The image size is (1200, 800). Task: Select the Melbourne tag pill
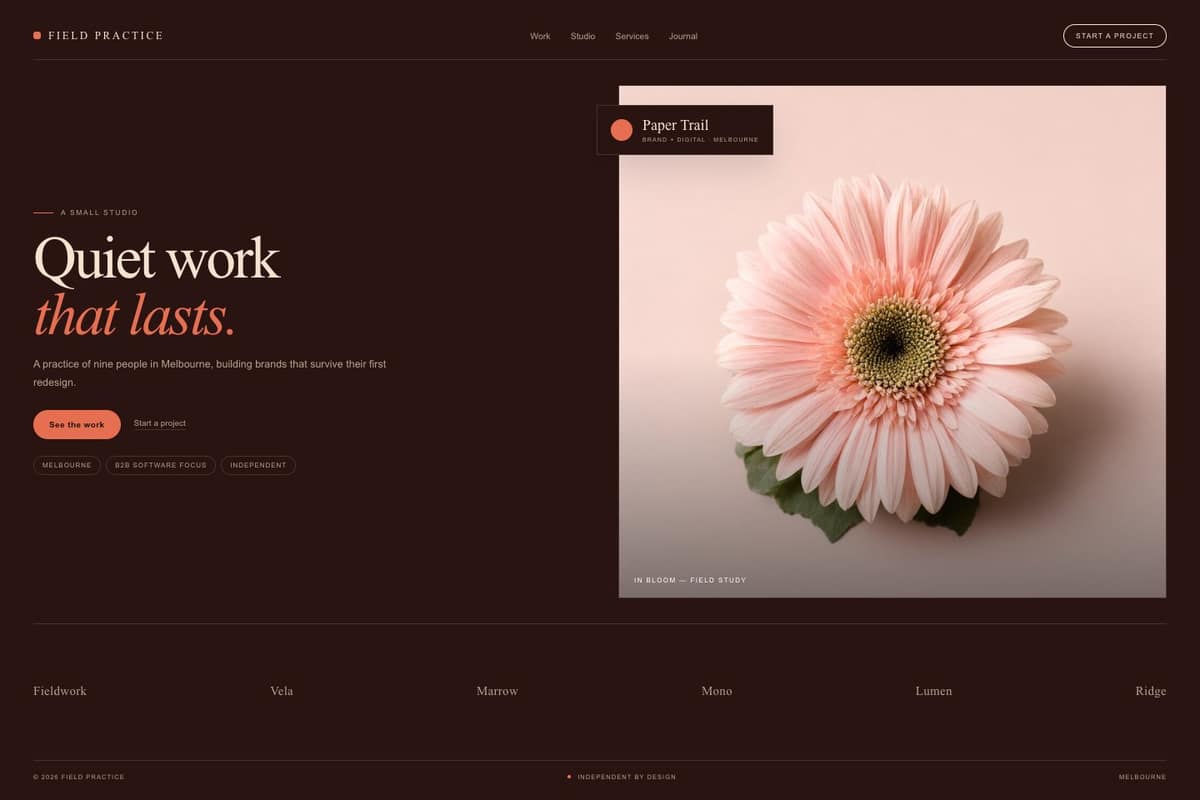(67, 465)
